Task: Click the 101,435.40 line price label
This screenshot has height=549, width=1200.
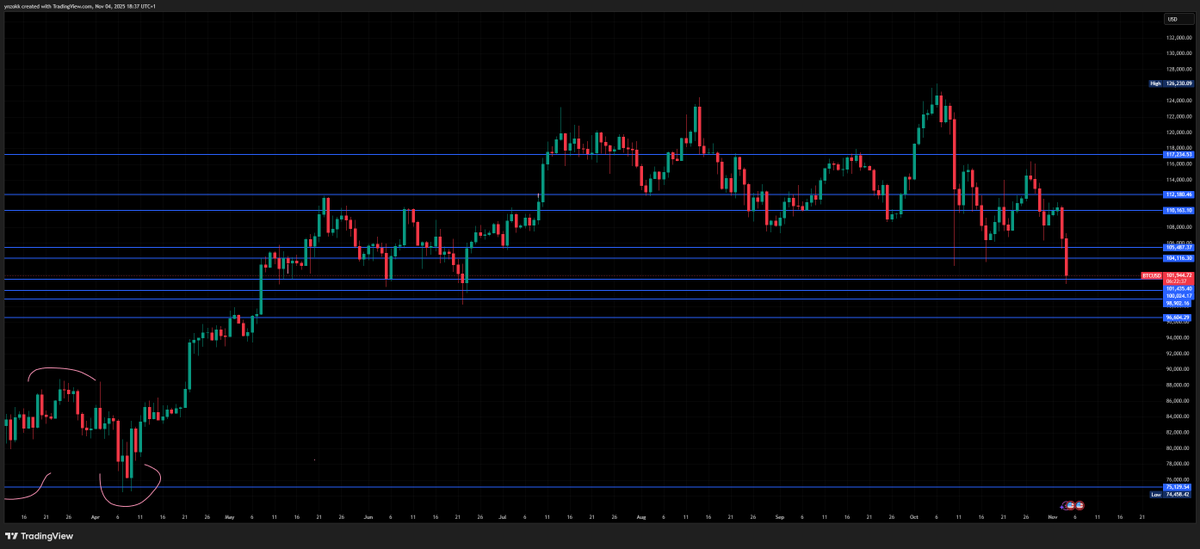Action: tap(1179, 289)
